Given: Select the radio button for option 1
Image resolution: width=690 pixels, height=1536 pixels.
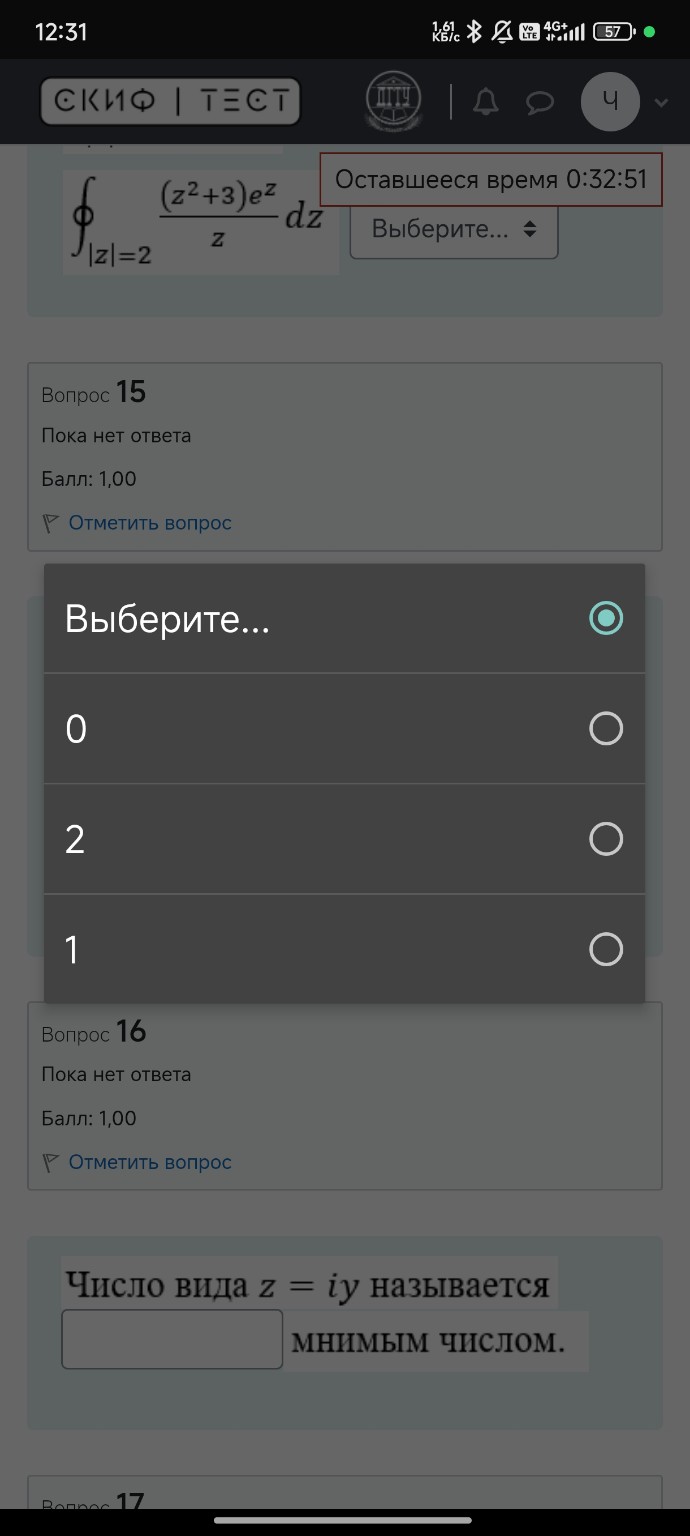Looking at the screenshot, I should [x=606, y=949].
